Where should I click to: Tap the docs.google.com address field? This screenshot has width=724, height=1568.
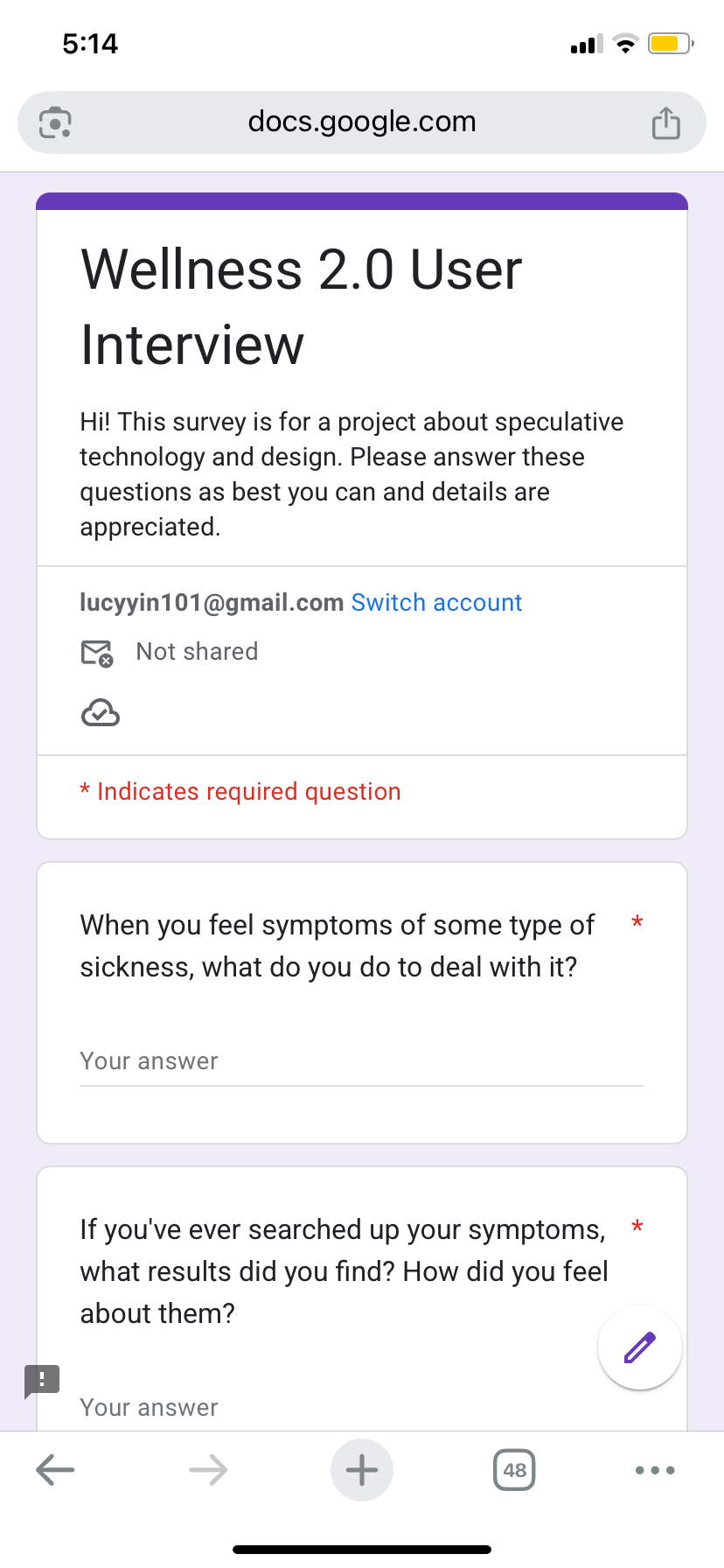[x=362, y=122]
